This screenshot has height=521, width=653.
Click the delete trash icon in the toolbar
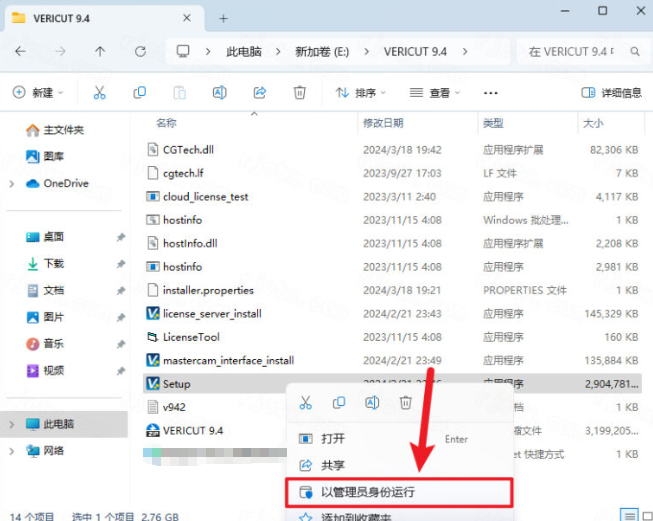299,92
